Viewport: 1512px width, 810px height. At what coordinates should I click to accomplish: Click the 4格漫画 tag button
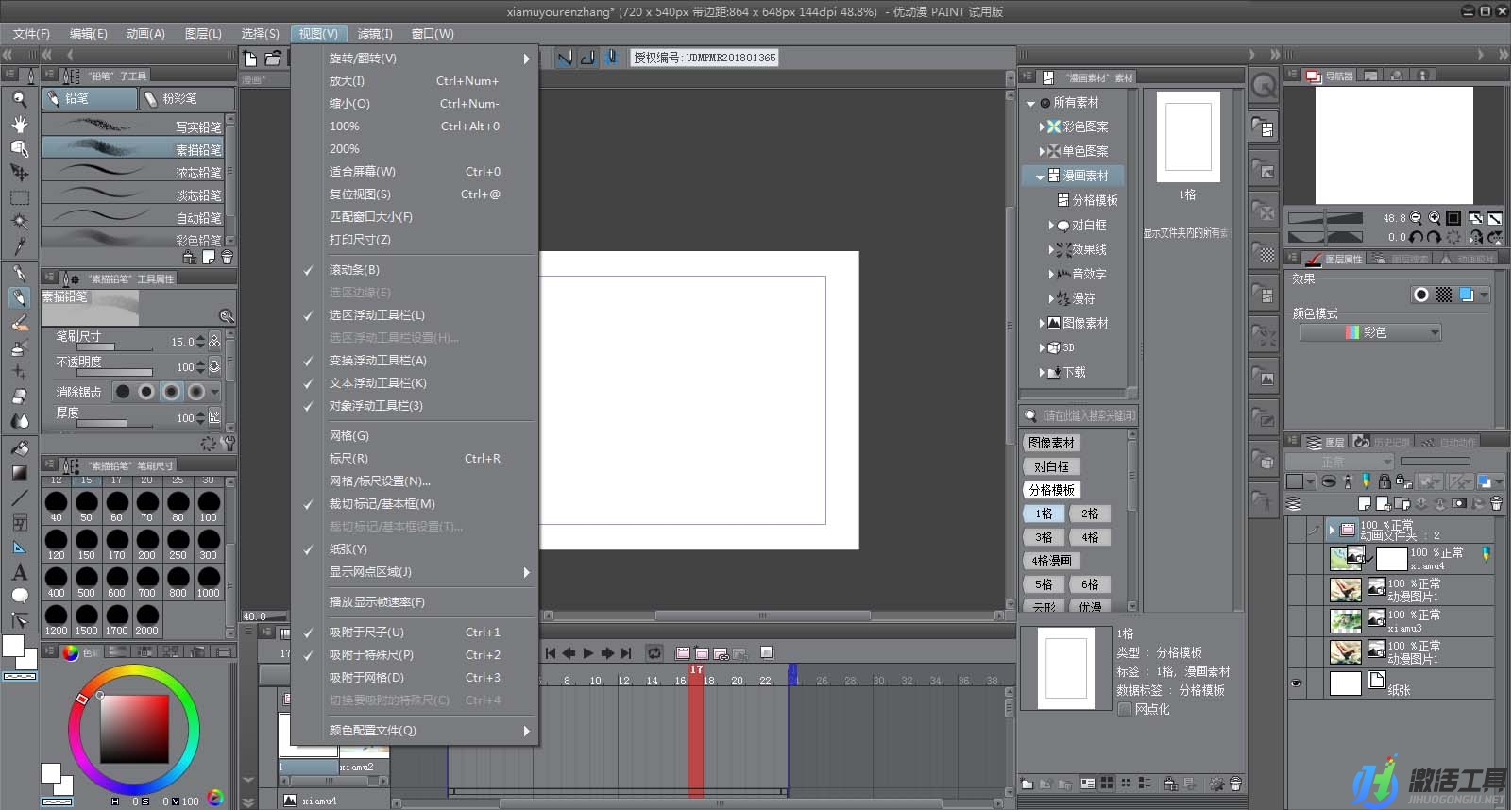(x=1051, y=561)
